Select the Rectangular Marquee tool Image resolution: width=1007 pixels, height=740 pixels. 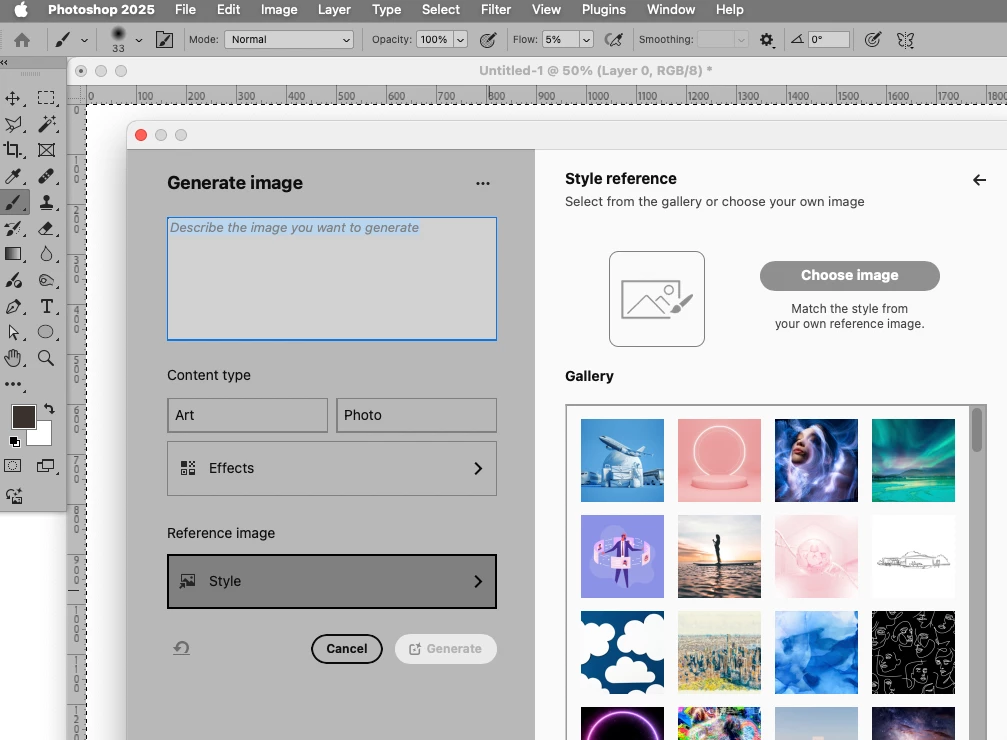46,98
